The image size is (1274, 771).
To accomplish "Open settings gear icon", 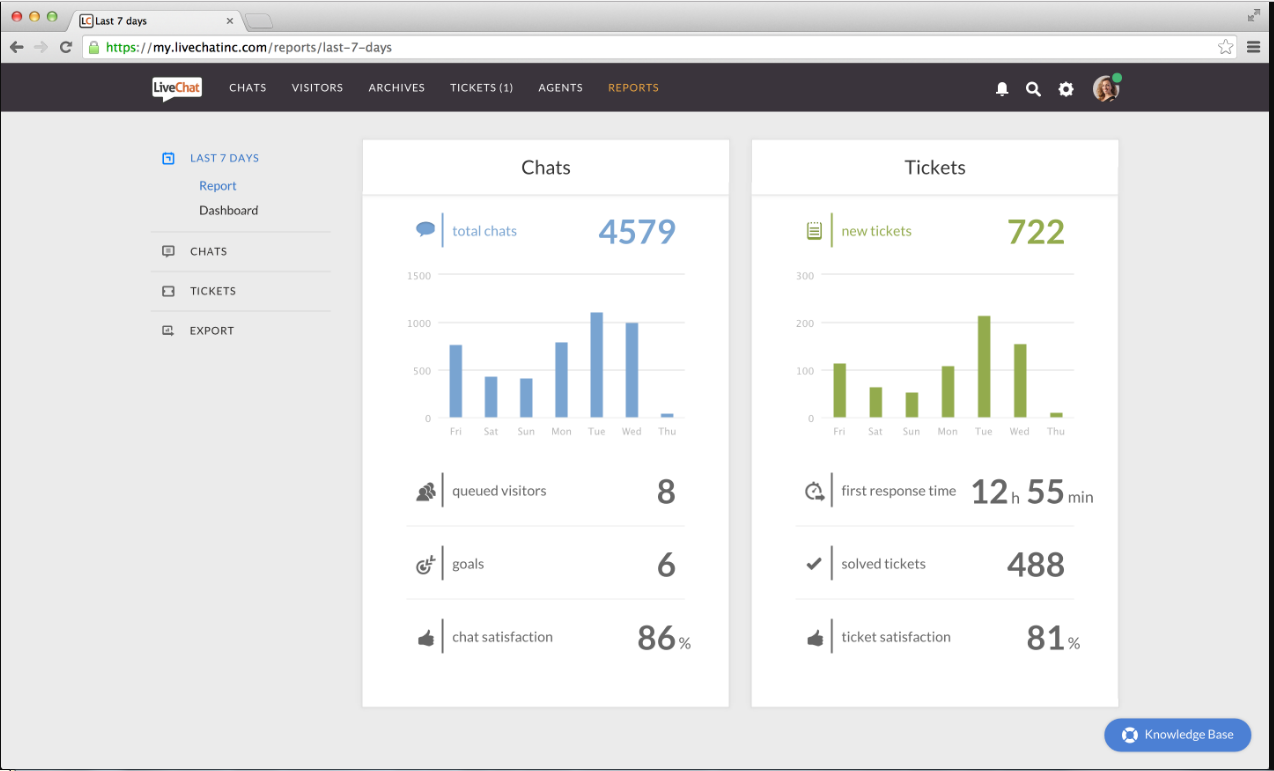I will coord(1066,89).
